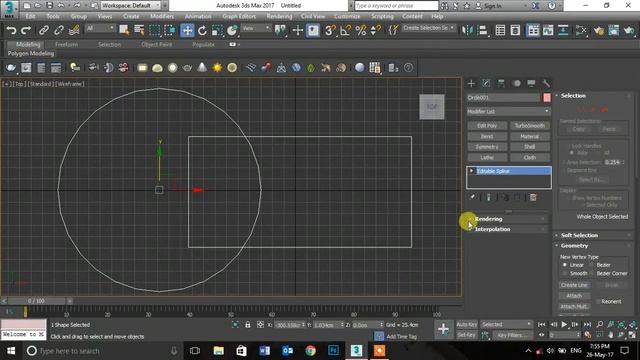
Task: Select the Bind to Space Warp tool
Action: pos(74,30)
